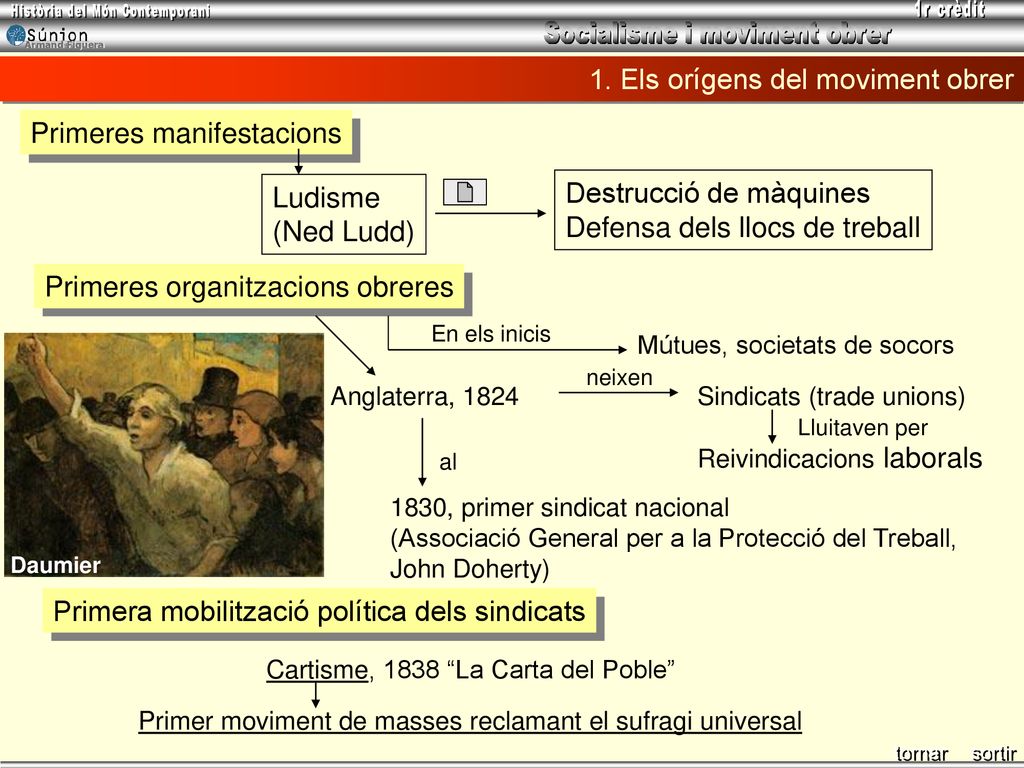This screenshot has height=768, width=1024.
Task: Click the 'neixen' arrow label
Action: coord(619,377)
